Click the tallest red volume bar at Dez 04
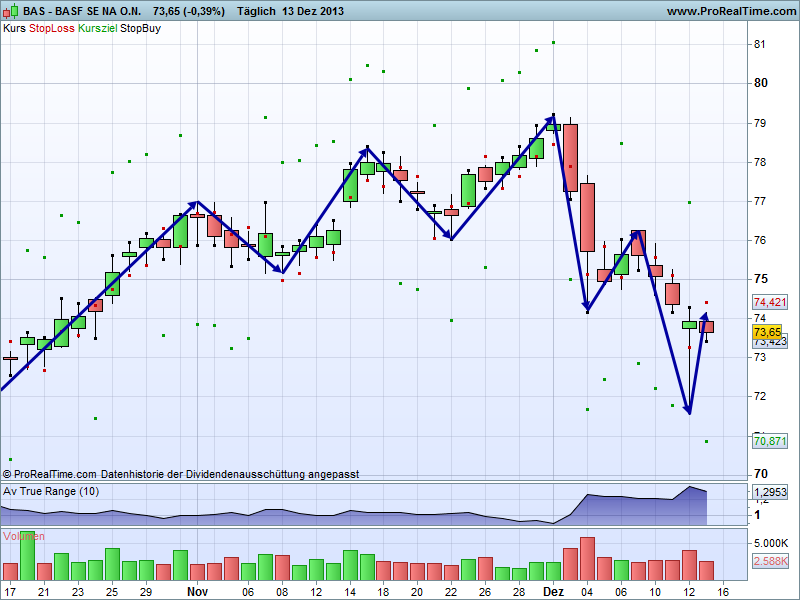 click(587, 559)
